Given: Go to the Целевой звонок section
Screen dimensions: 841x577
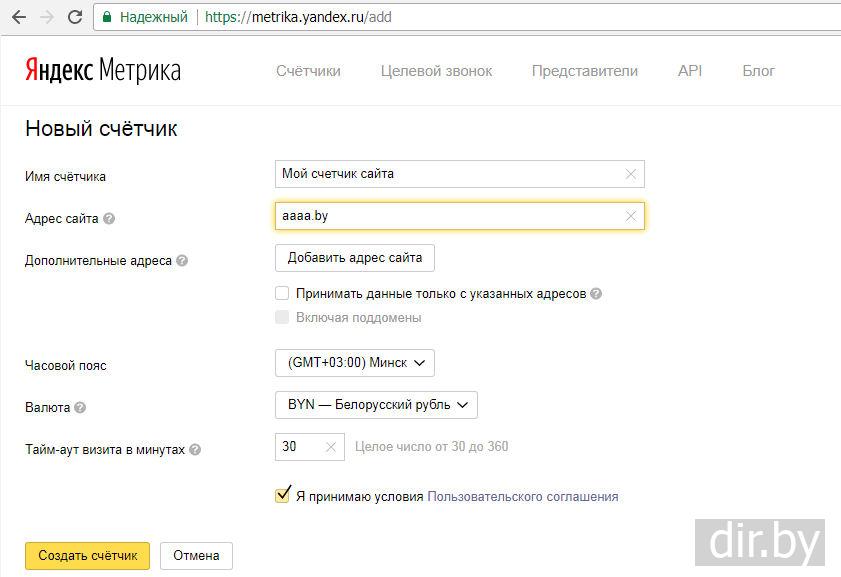Looking at the screenshot, I should [436, 71].
